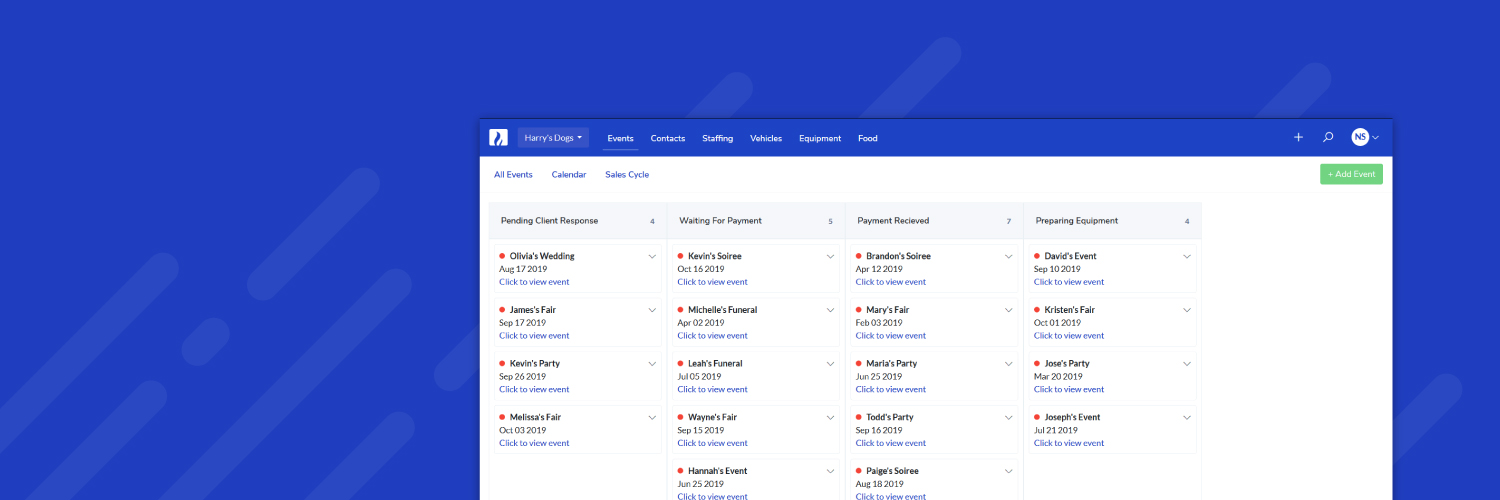Expand the Kevin's Party card chevron
Viewport: 1500px width, 500px height.
pyautogui.click(x=652, y=364)
